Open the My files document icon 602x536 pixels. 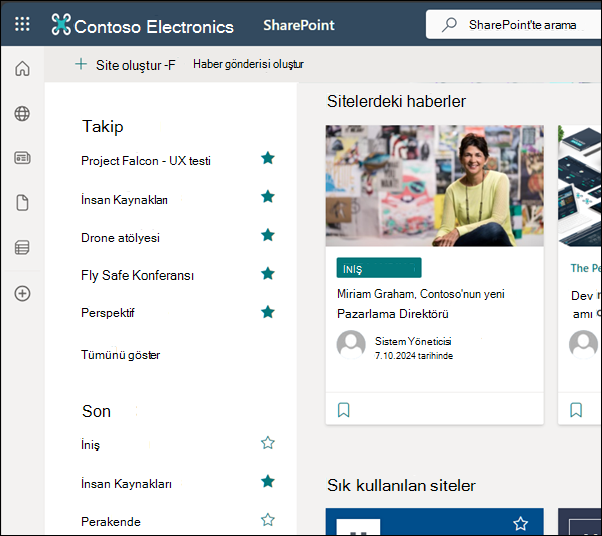coord(22,202)
